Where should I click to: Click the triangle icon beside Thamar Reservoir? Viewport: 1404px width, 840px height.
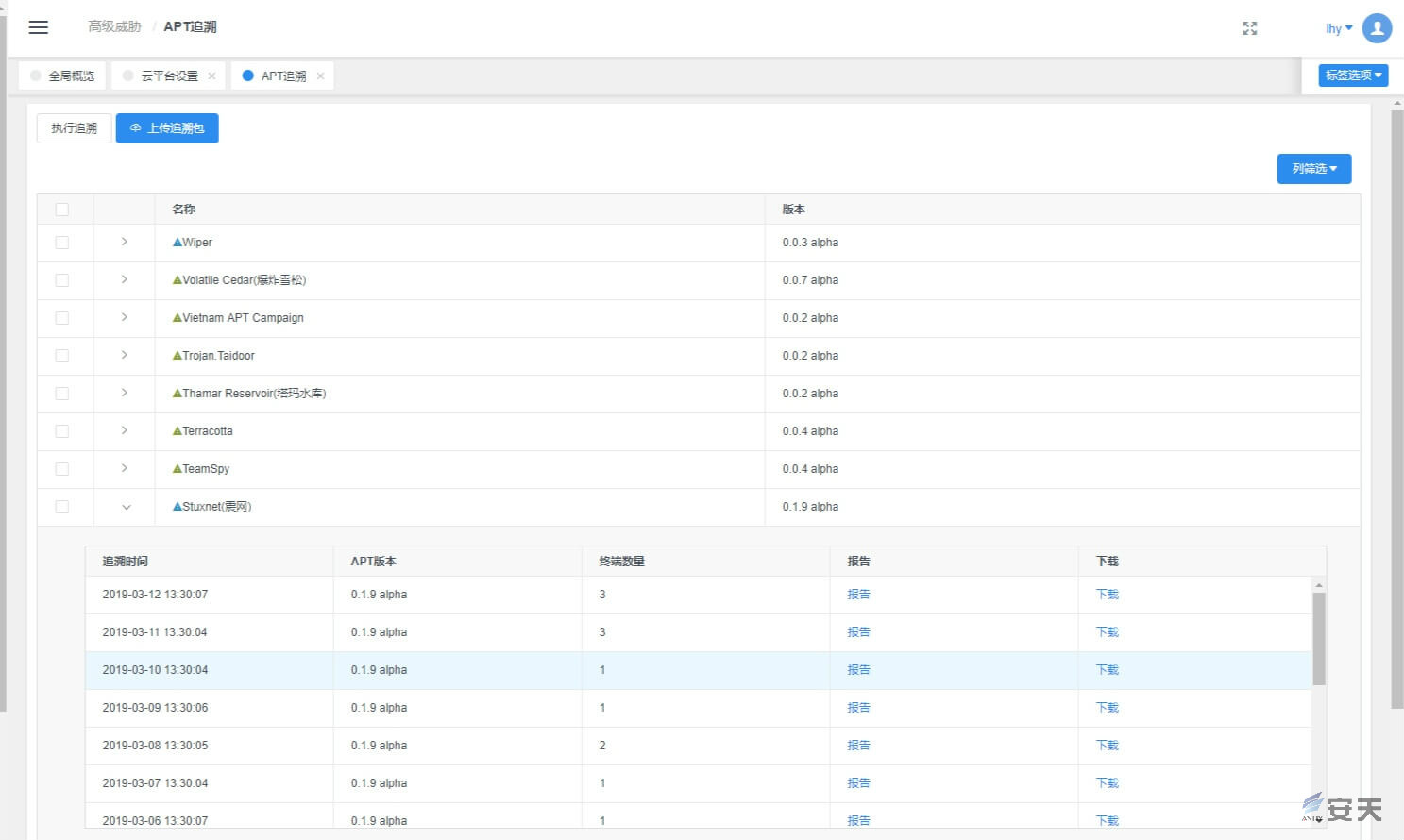(x=177, y=394)
